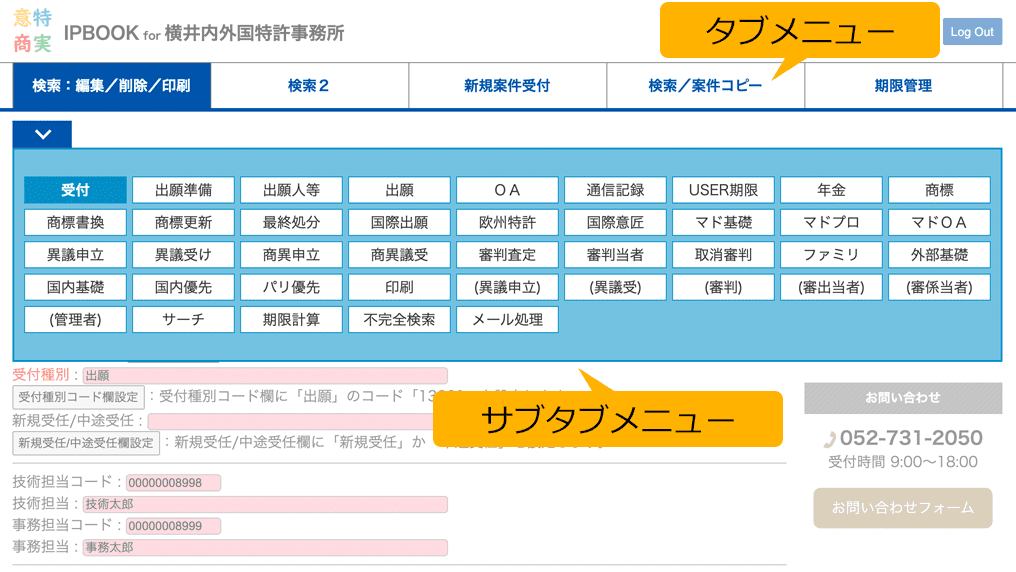
Task: Click the 意特商実 colored logo icon
Action: 32,31
